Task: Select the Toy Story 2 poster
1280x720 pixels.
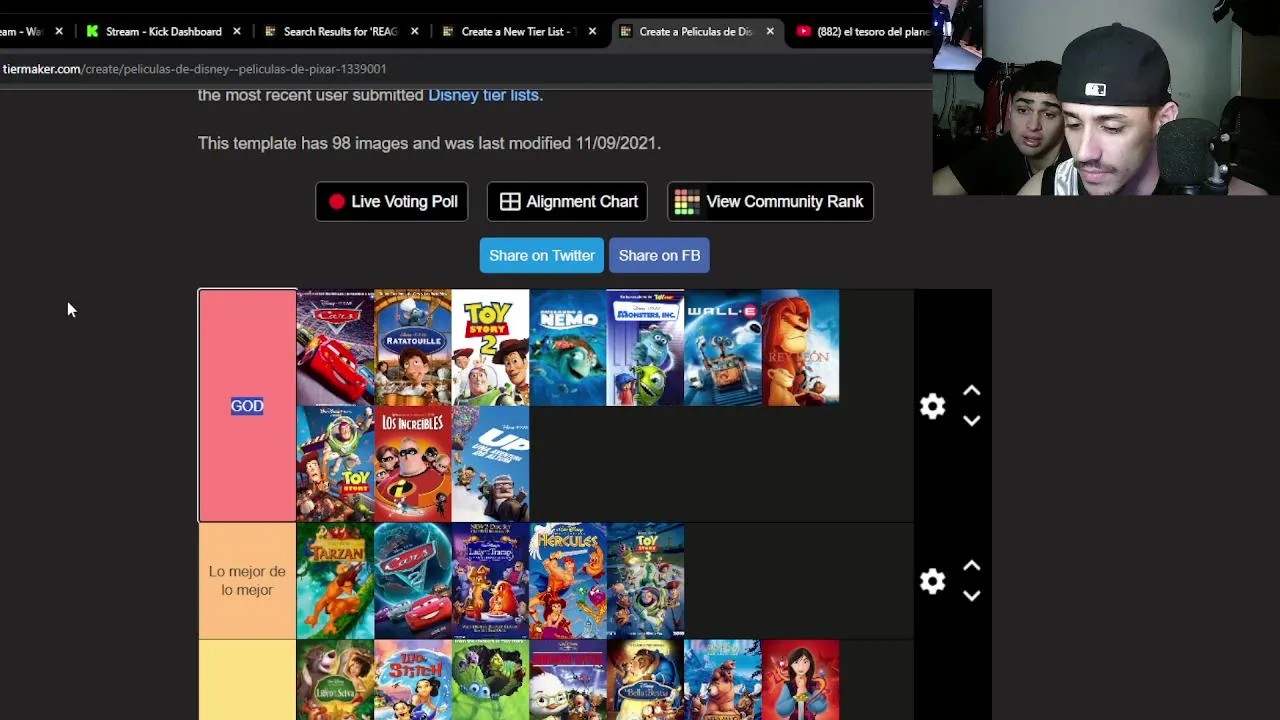Action: 490,348
